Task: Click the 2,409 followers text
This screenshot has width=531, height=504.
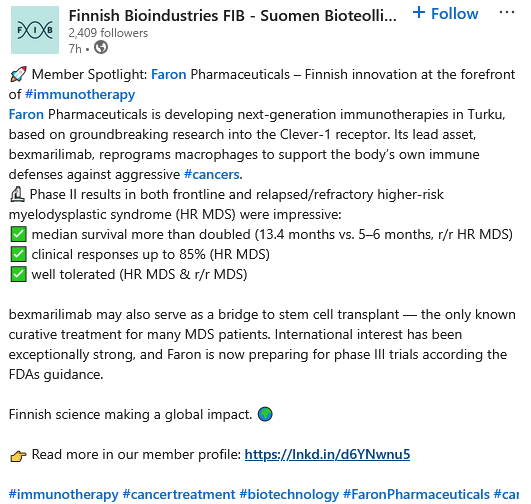Action: (108, 33)
